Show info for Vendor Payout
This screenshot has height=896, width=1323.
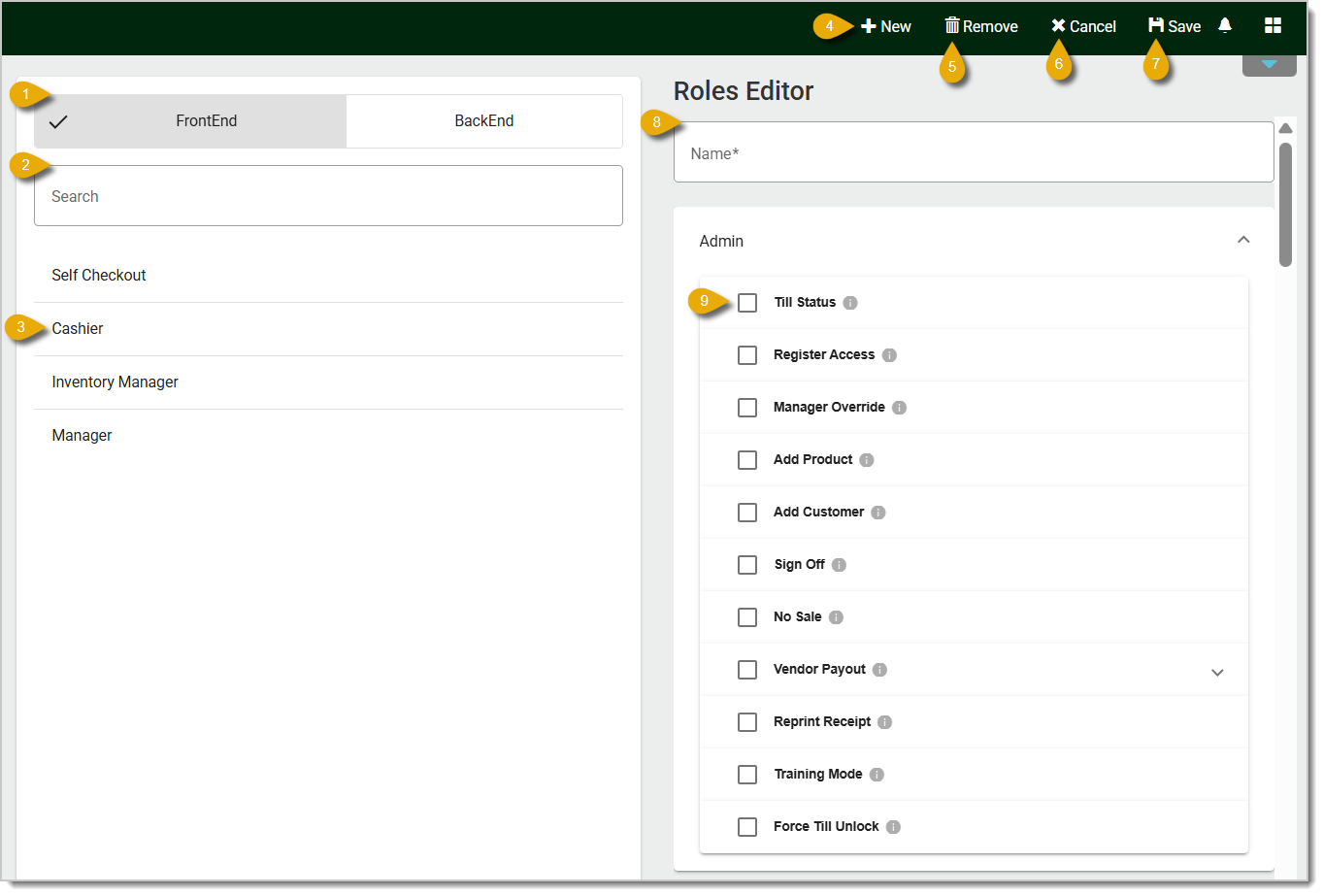[880, 670]
